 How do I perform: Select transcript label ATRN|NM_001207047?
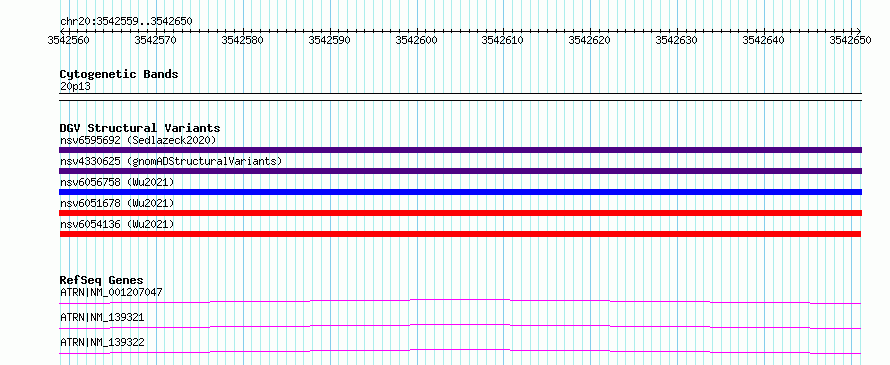[x=111, y=292]
